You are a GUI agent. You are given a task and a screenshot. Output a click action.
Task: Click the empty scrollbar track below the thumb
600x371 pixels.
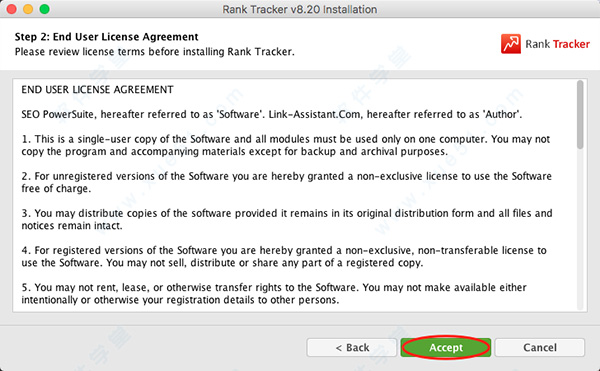click(580, 229)
